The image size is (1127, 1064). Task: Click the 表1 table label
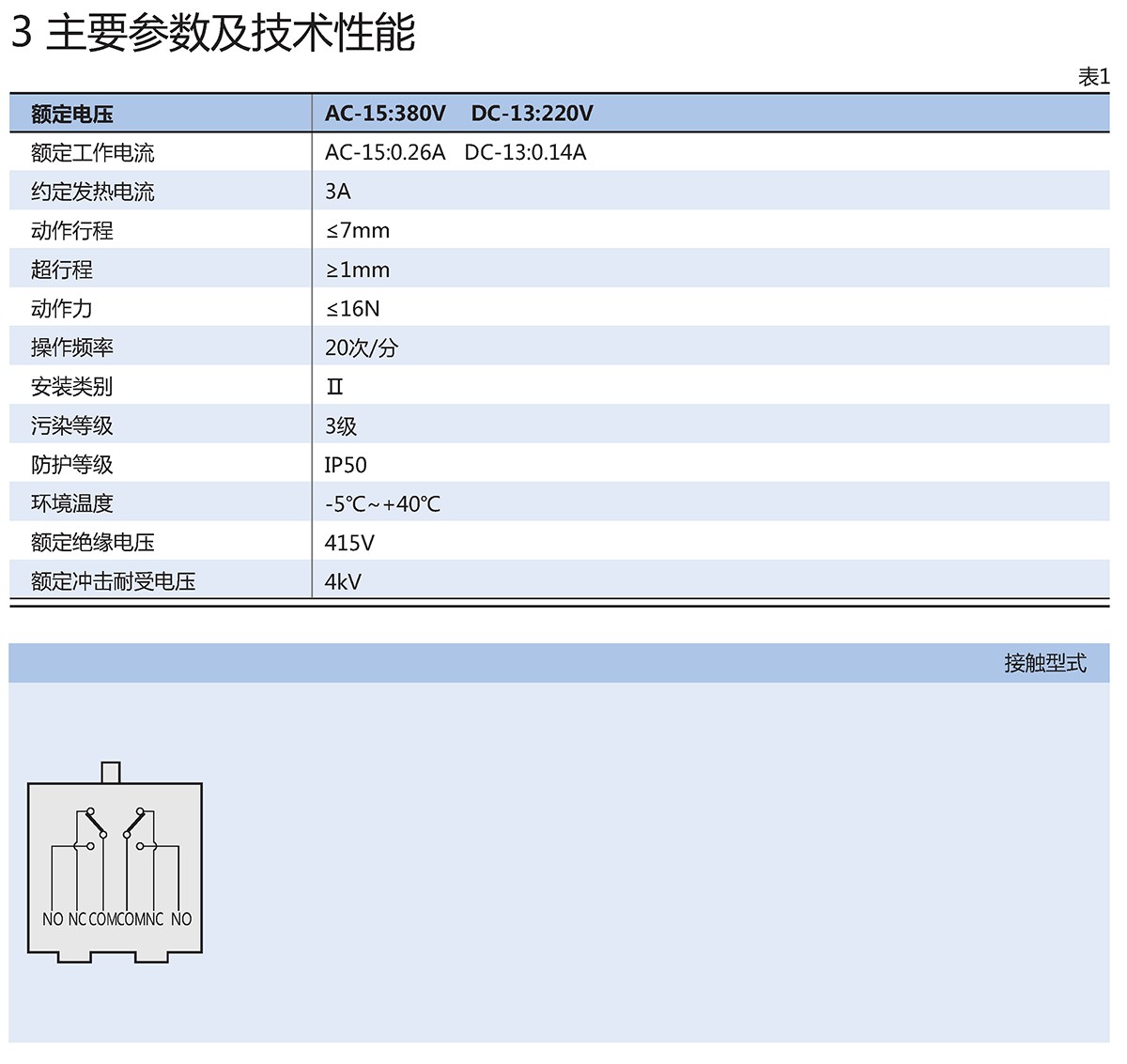1093,77
